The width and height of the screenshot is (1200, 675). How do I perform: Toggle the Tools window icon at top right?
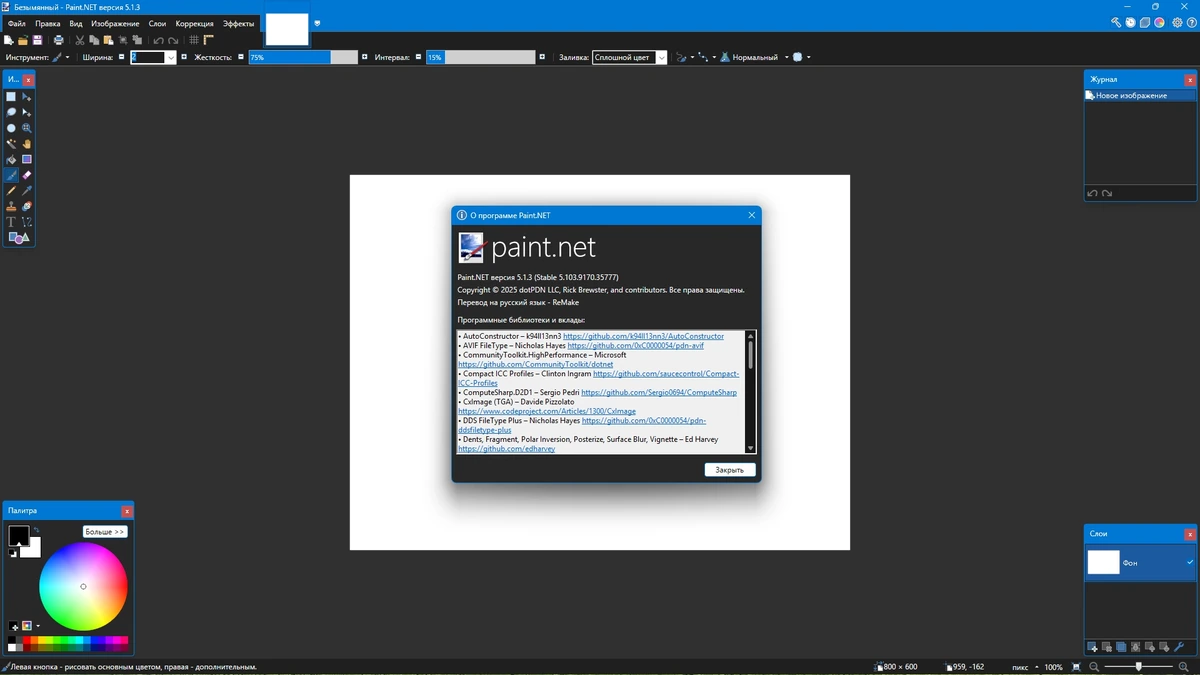pyautogui.click(x=1116, y=22)
